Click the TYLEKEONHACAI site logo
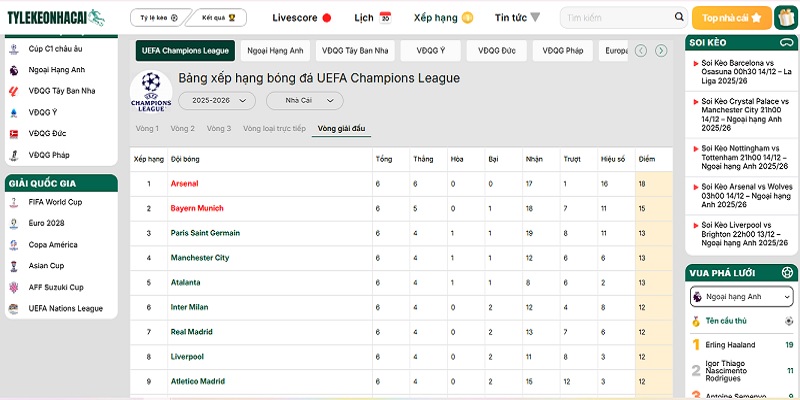 (x=56, y=18)
